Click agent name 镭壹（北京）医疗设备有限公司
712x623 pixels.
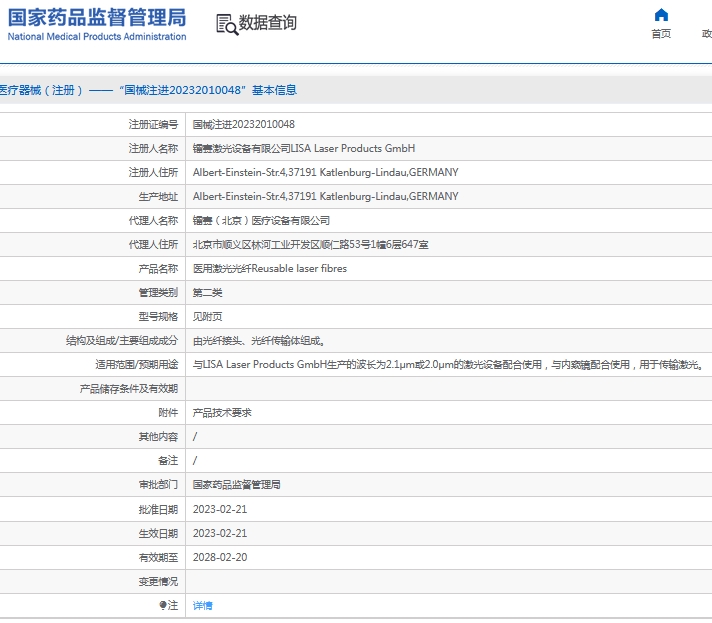(x=261, y=221)
